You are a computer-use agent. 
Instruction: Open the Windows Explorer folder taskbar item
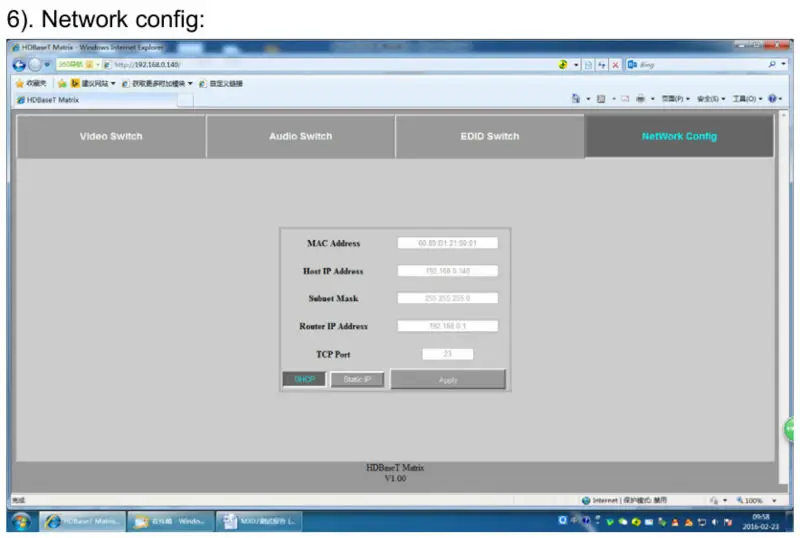pyautogui.click(x=171, y=522)
